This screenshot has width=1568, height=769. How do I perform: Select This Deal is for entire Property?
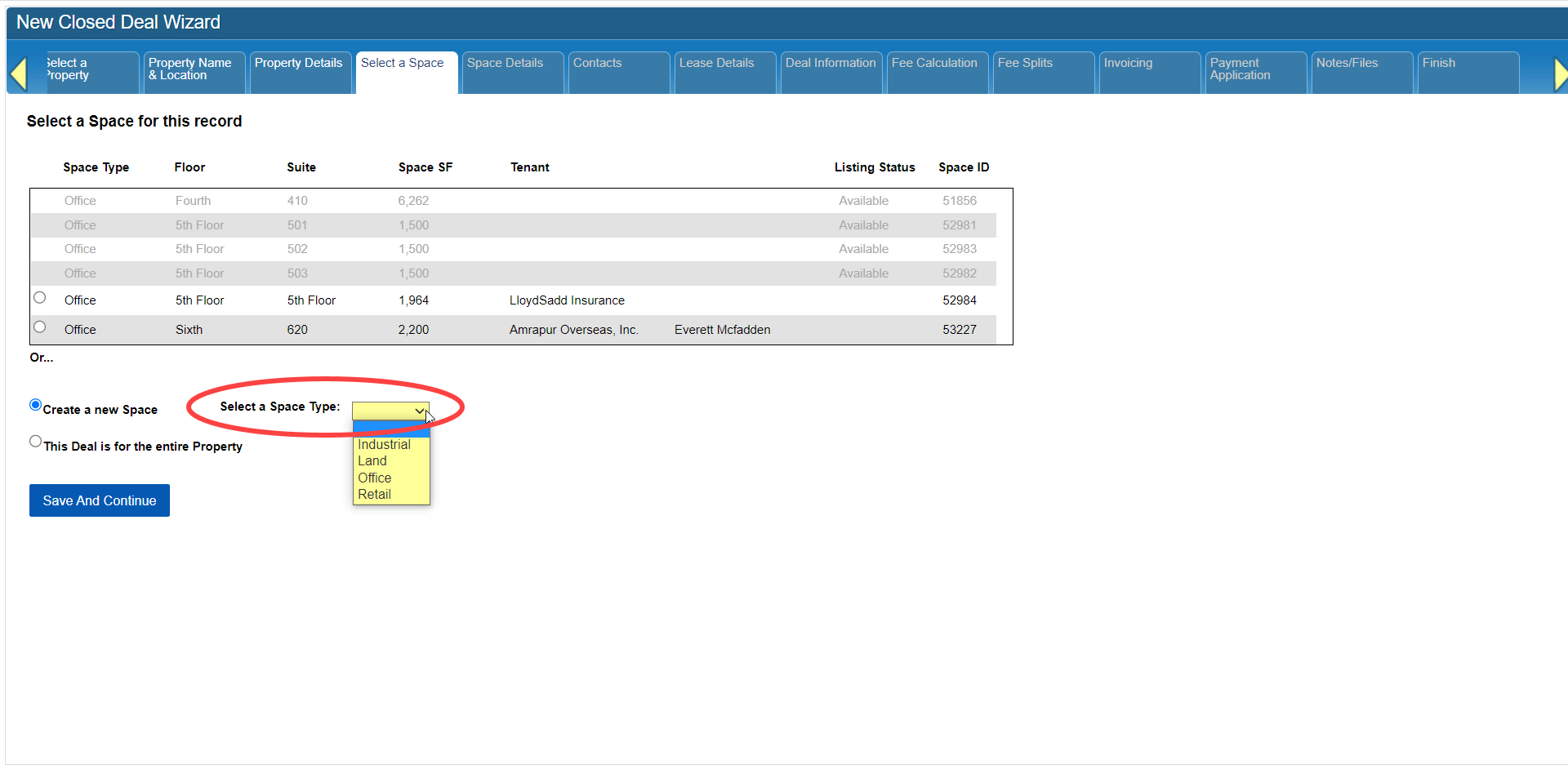pyautogui.click(x=35, y=442)
